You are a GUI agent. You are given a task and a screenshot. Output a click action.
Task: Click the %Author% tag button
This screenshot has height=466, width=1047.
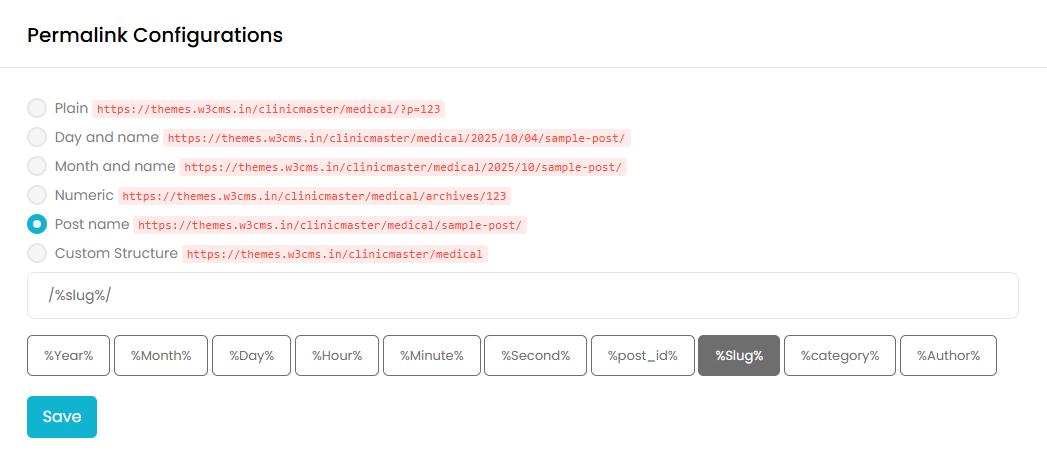point(948,356)
